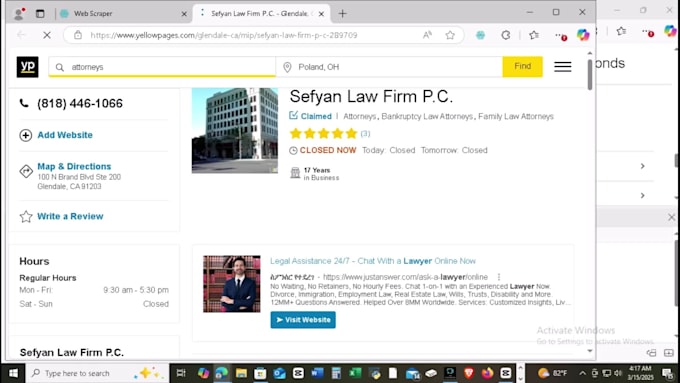Viewport: 680px width, 383px height.
Task: Open Legal Assistance 24/7 ad headline
Action: [373, 261]
